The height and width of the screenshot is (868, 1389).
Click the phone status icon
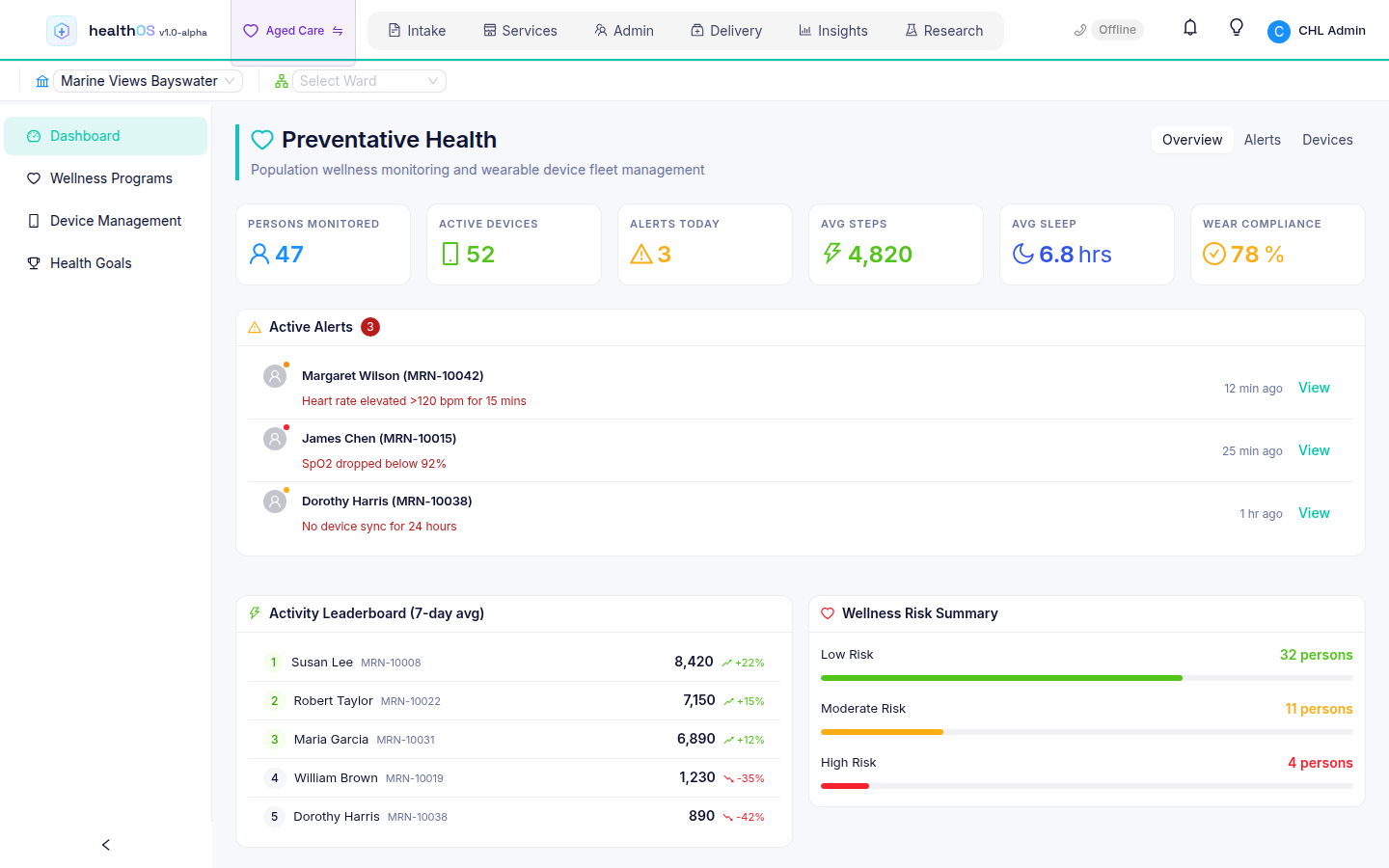[1080, 30]
